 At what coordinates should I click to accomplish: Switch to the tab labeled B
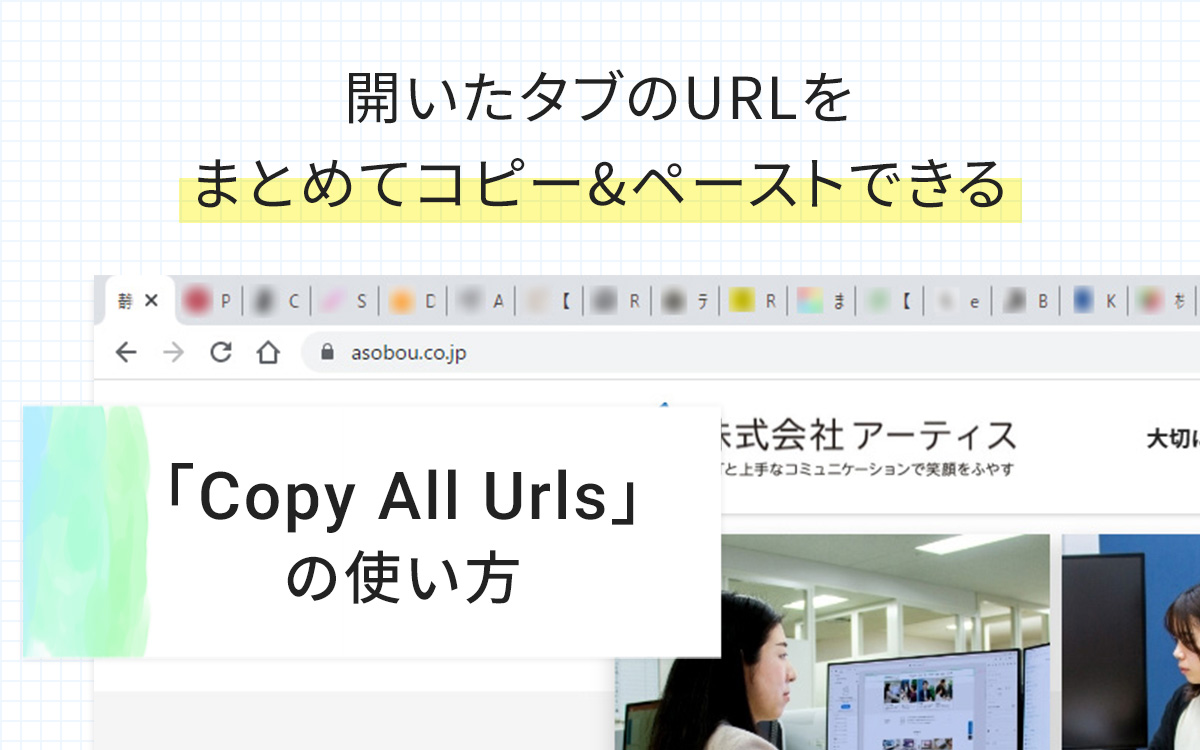click(x=1025, y=300)
